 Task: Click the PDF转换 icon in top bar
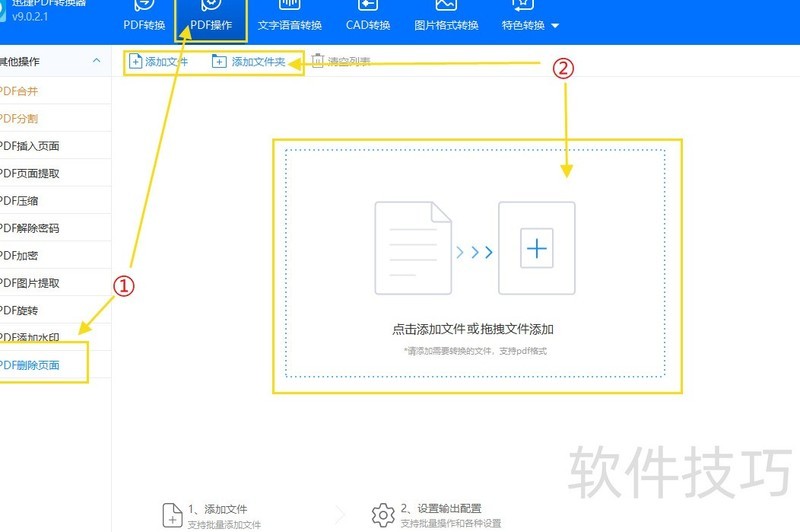click(x=144, y=5)
